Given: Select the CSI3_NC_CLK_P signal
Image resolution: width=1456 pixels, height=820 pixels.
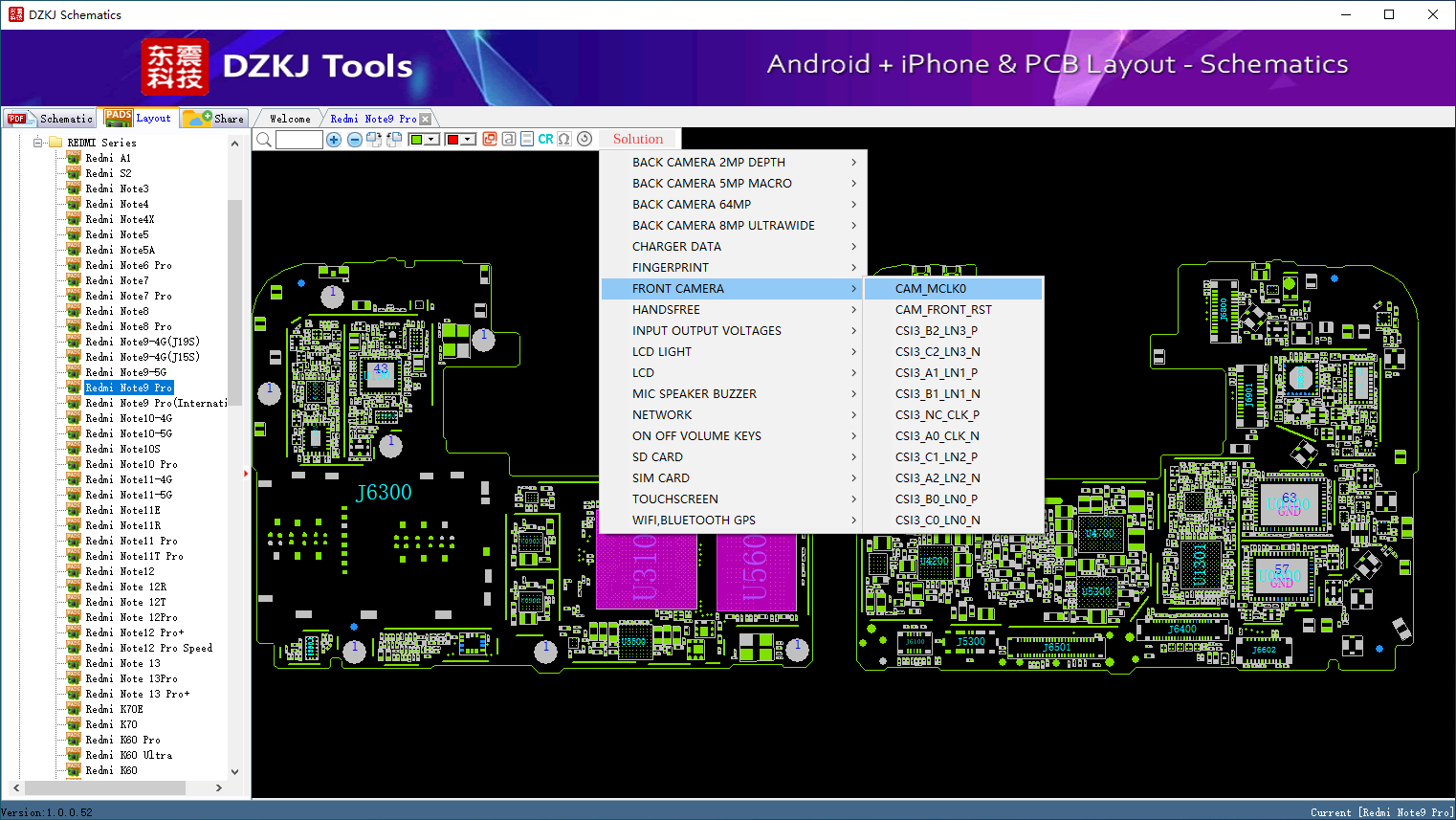Looking at the screenshot, I should [x=953, y=415].
